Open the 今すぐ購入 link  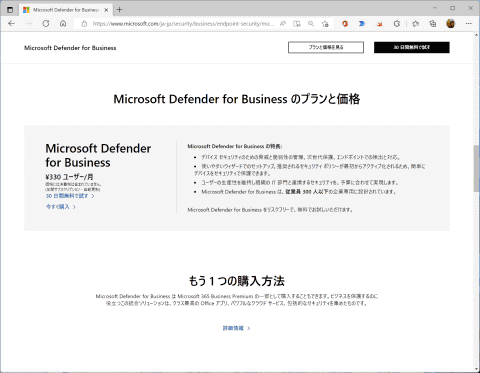click(61, 207)
